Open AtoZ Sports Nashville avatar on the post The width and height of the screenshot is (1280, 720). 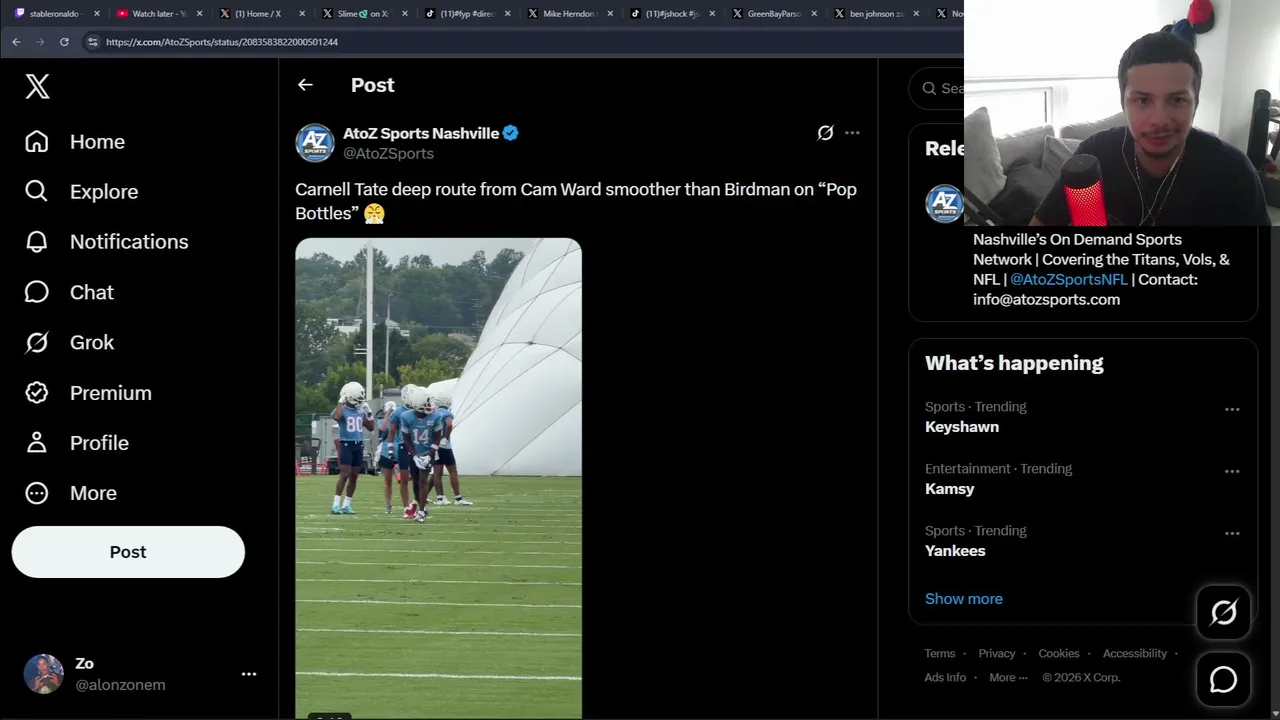pyautogui.click(x=314, y=143)
